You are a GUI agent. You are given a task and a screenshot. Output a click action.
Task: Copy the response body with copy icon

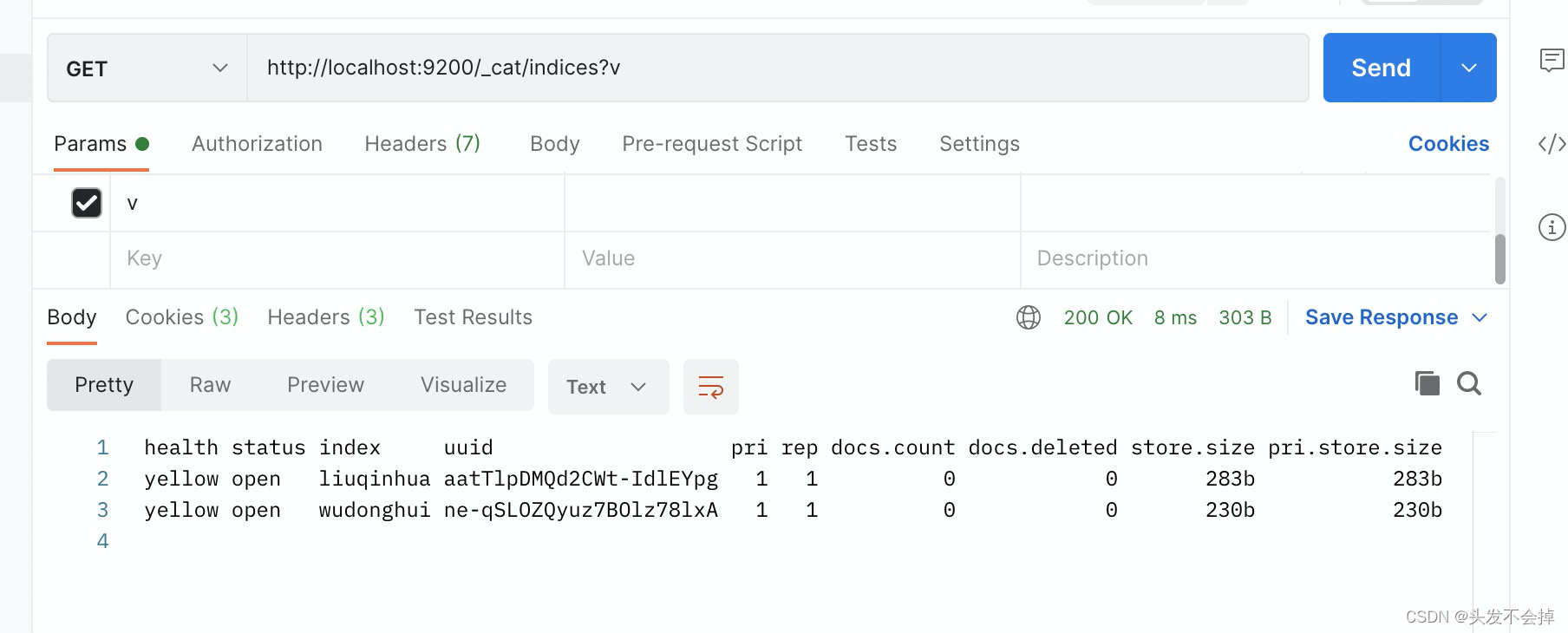pos(1427,383)
